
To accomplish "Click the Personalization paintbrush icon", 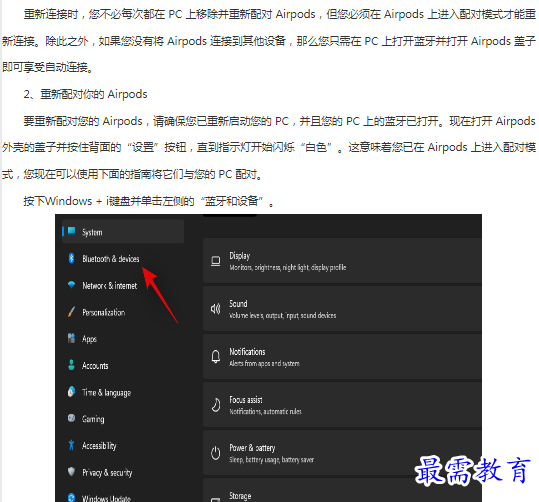I will coord(71,312).
